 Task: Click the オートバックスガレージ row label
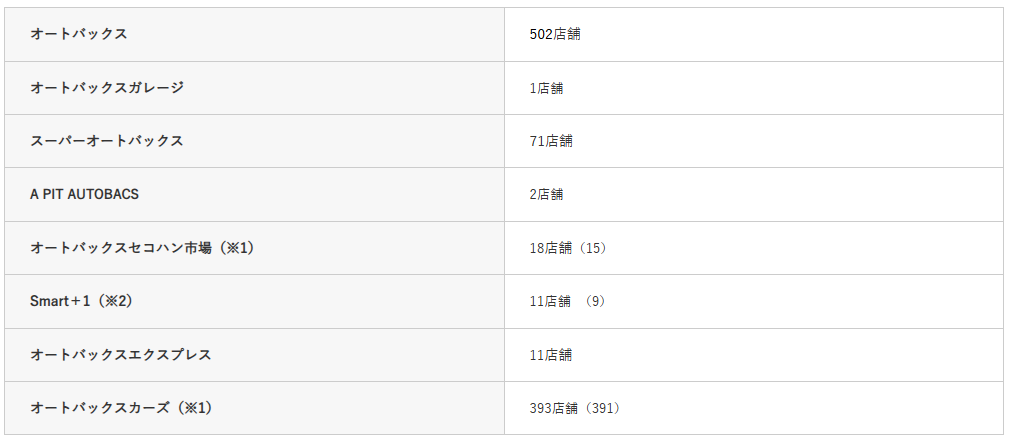pos(107,87)
